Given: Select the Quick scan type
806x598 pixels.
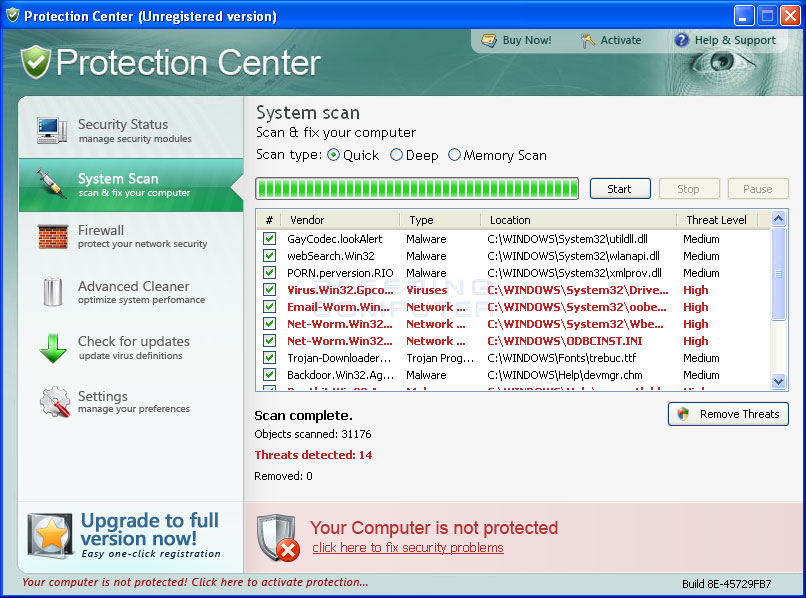Looking at the screenshot, I should pos(333,155).
